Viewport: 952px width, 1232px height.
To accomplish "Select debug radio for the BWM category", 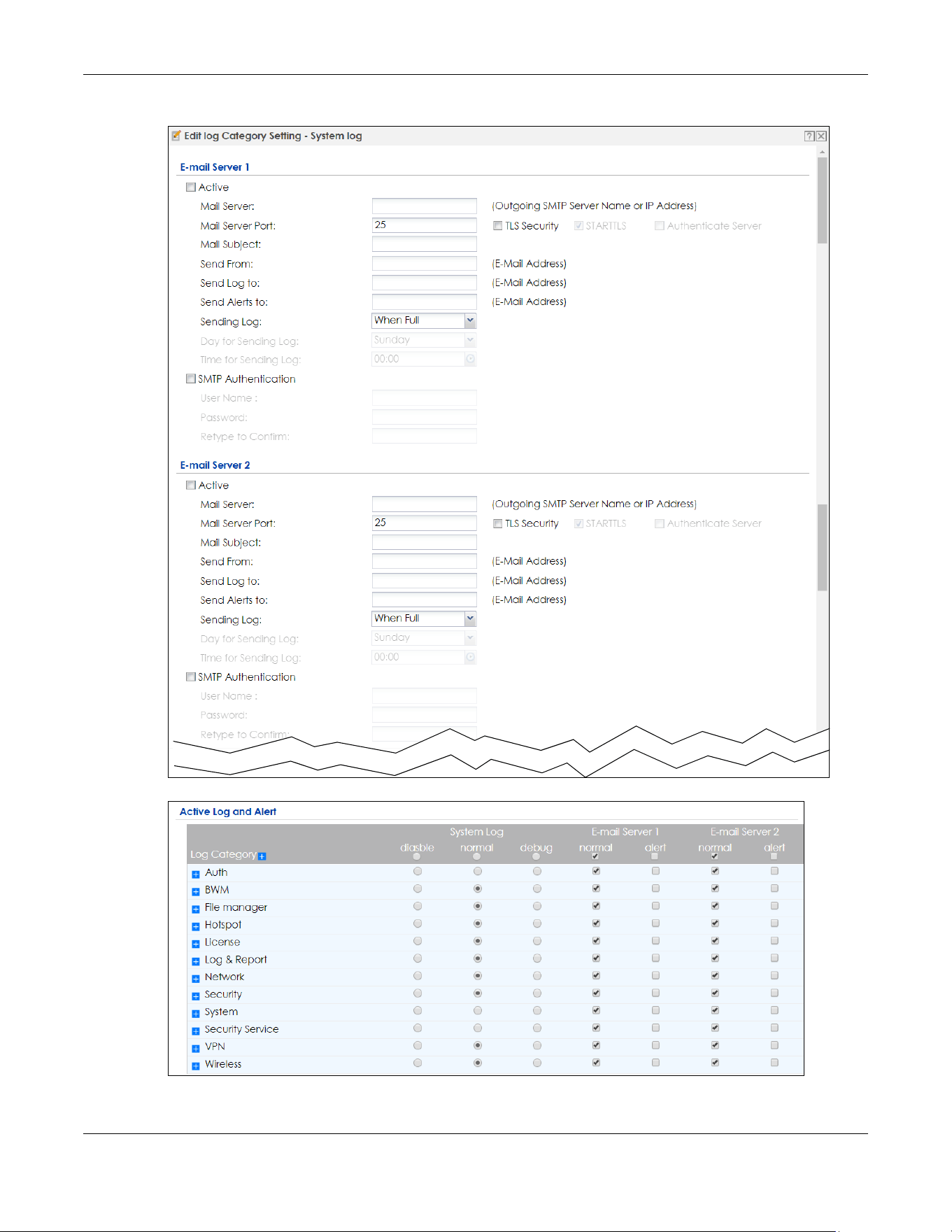I will 537,889.
